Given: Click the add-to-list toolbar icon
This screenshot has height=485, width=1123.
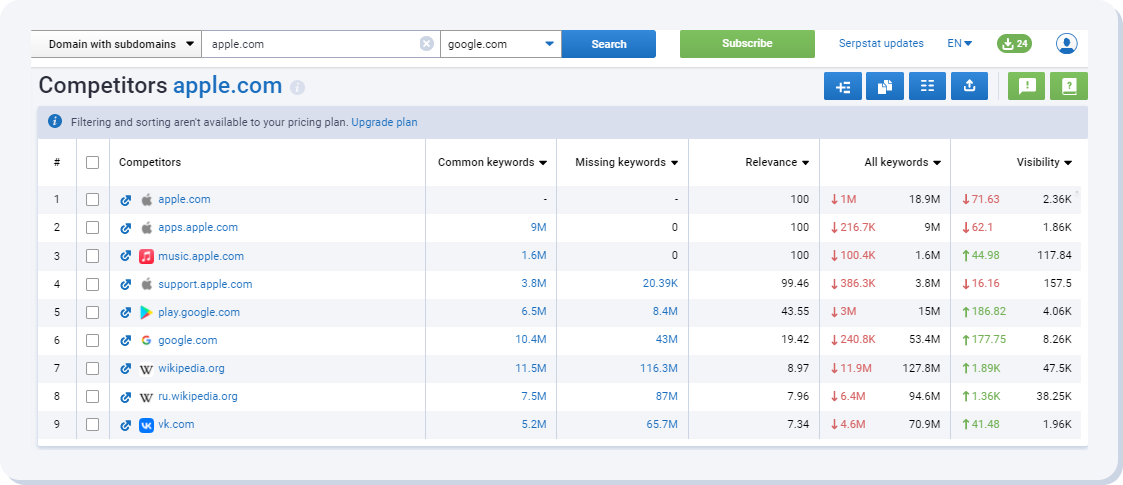Looking at the screenshot, I should tap(843, 87).
